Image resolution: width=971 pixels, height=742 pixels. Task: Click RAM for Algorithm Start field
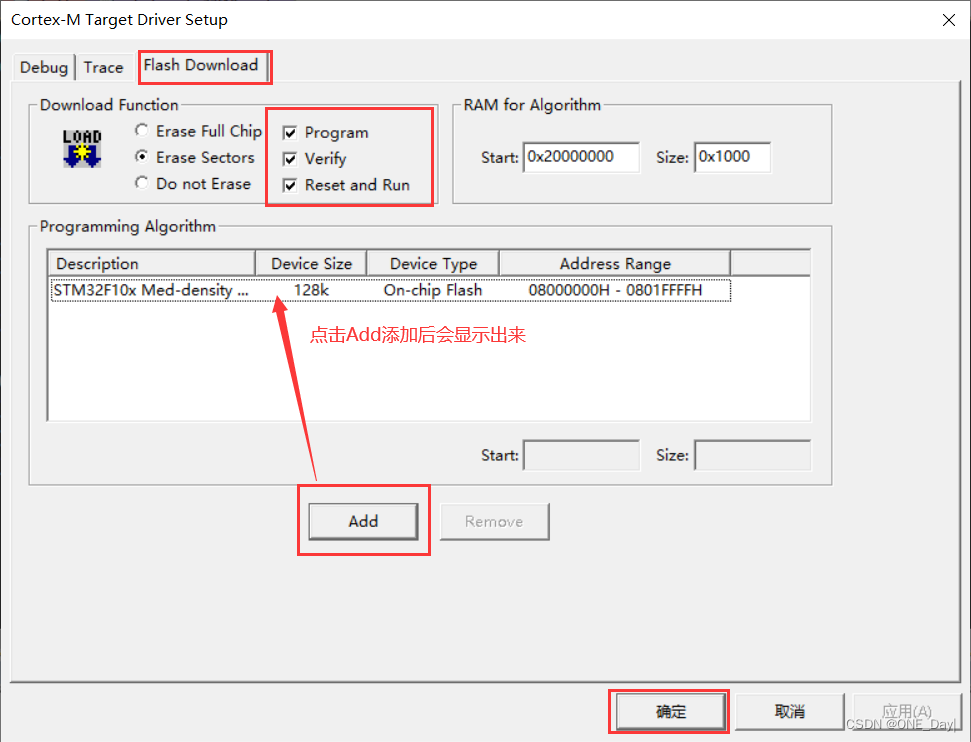(581, 157)
